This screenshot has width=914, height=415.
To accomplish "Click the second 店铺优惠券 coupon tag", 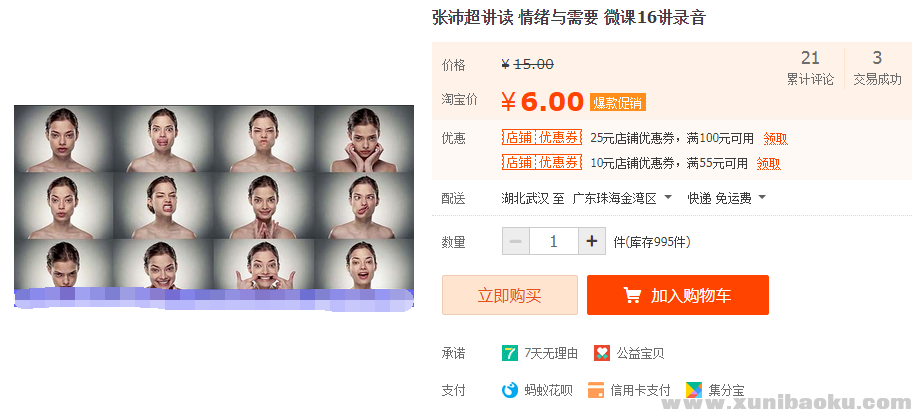I will [x=542, y=162].
